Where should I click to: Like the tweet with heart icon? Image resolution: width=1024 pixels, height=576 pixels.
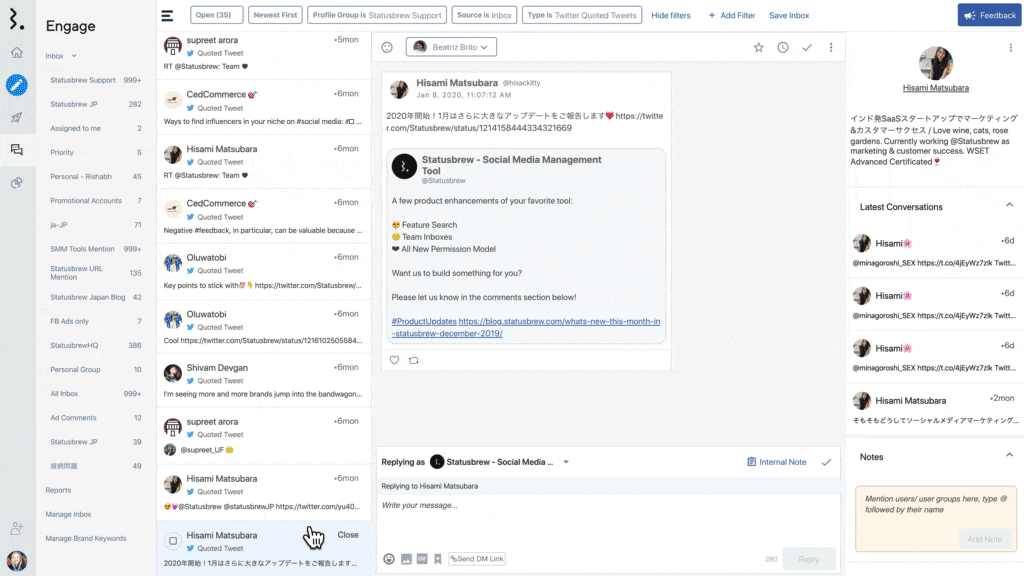coord(394,360)
